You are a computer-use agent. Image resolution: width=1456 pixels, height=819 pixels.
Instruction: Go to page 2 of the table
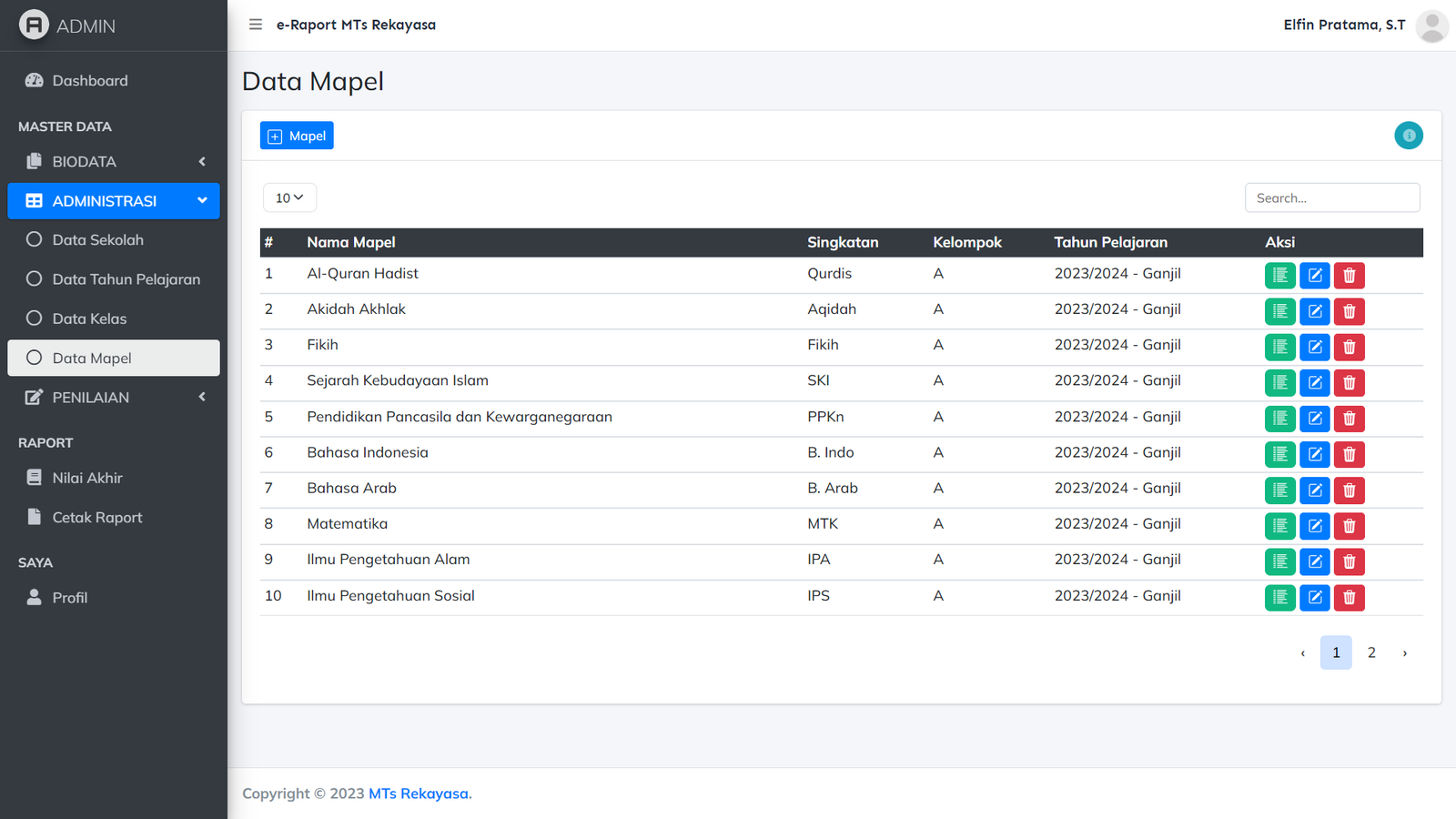coord(1371,652)
